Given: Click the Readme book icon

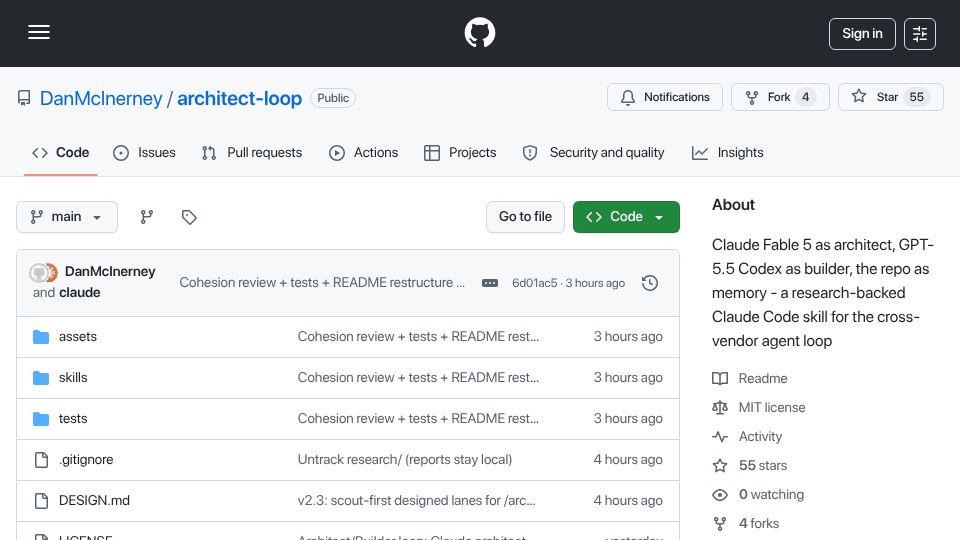Looking at the screenshot, I should coord(720,378).
